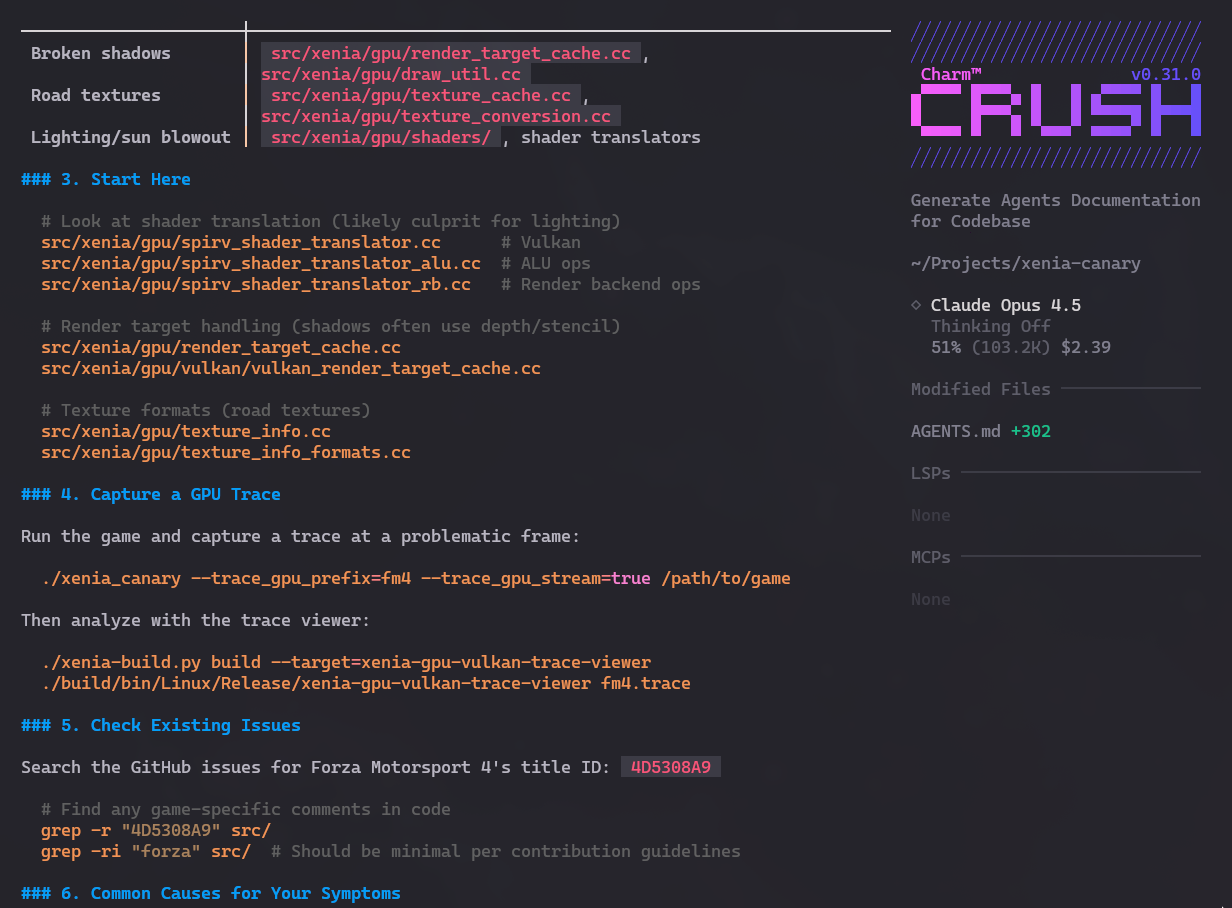Viewport: 1232px width, 908px height.
Task: Click the diamond icon beside Claude Opus 4.5
Action: 916,305
